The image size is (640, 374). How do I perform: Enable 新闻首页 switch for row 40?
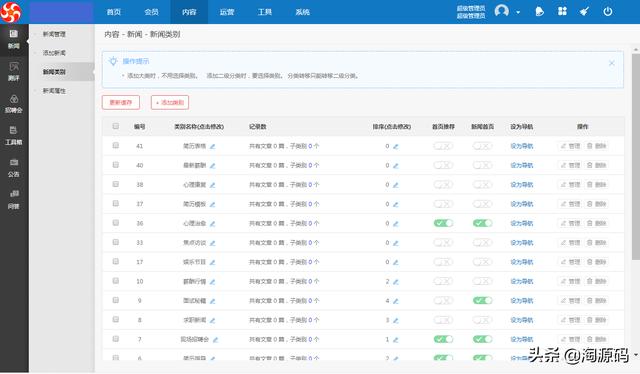click(482, 165)
